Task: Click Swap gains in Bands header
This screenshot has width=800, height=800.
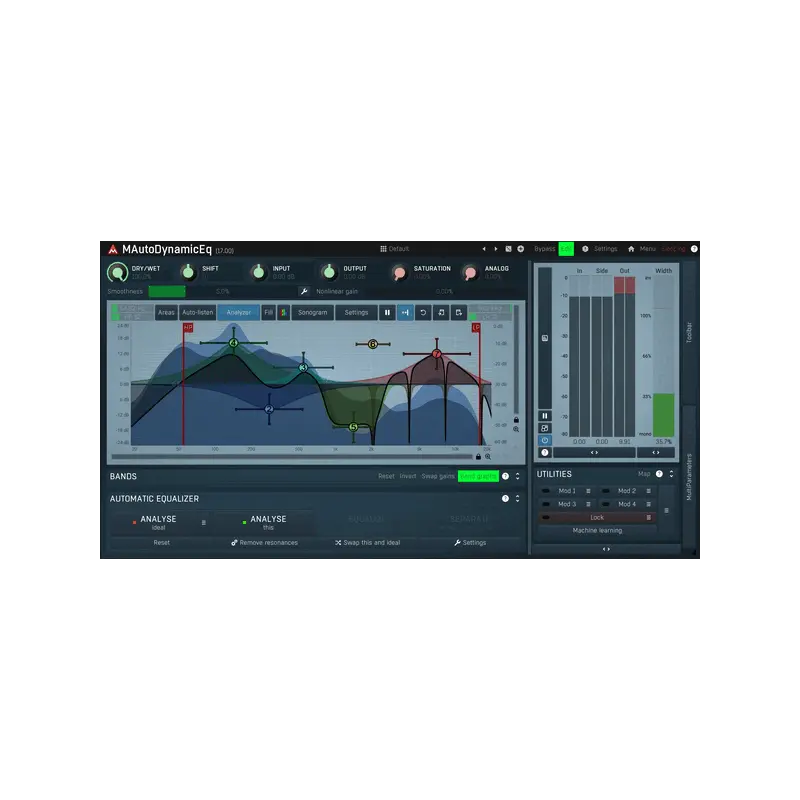Action: 438,476
